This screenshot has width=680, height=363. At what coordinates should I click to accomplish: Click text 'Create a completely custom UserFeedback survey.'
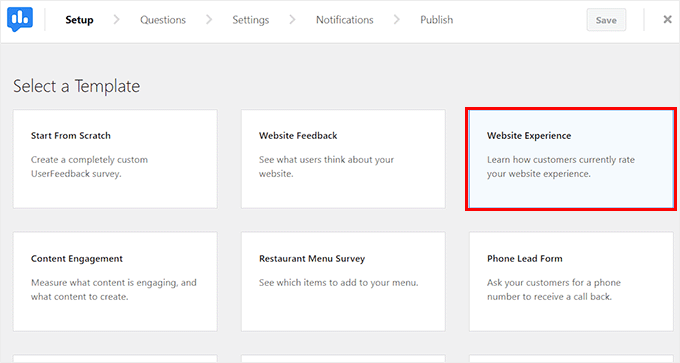(x=89, y=167)
